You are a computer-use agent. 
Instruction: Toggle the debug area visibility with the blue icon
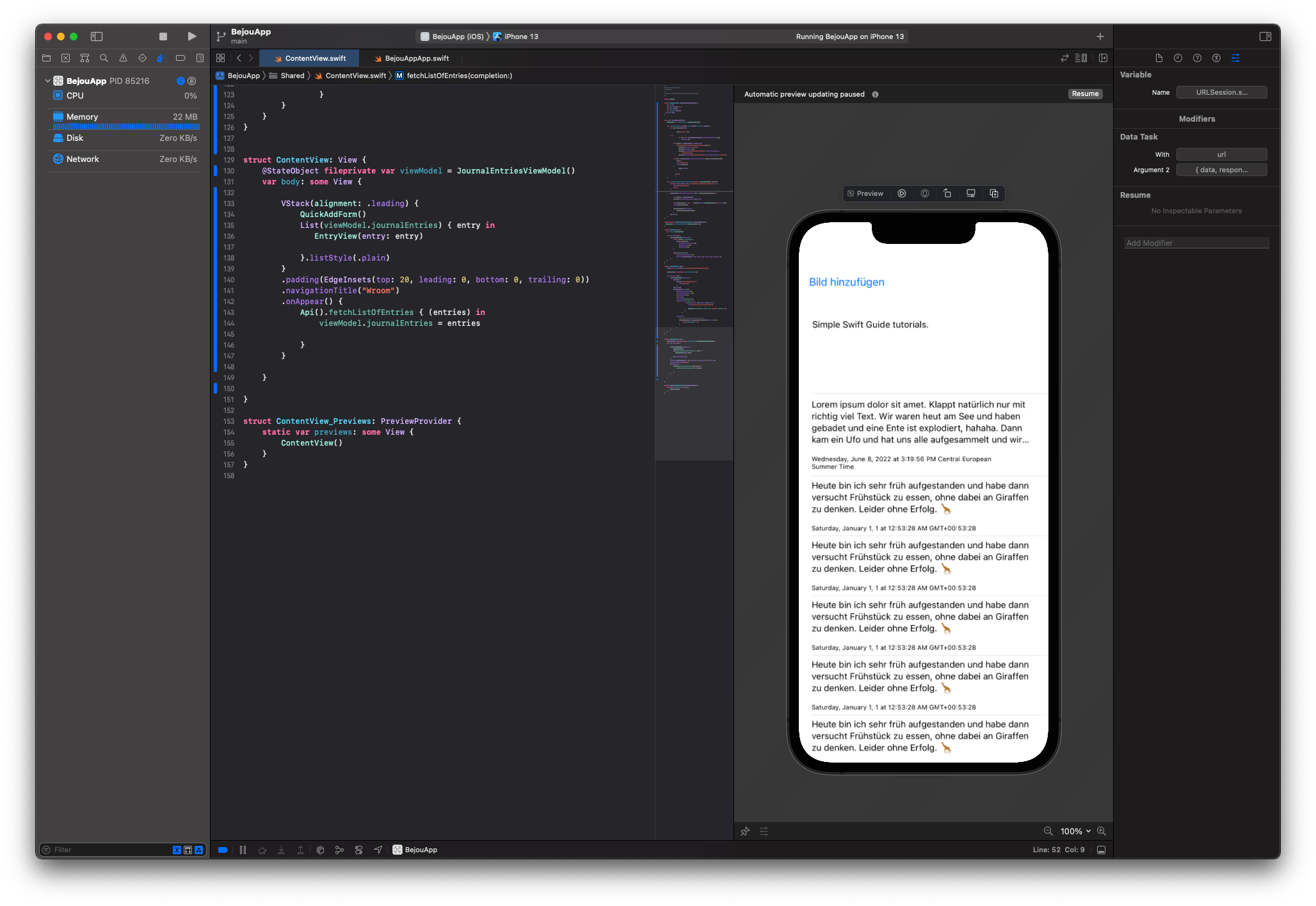click(222, 850)
